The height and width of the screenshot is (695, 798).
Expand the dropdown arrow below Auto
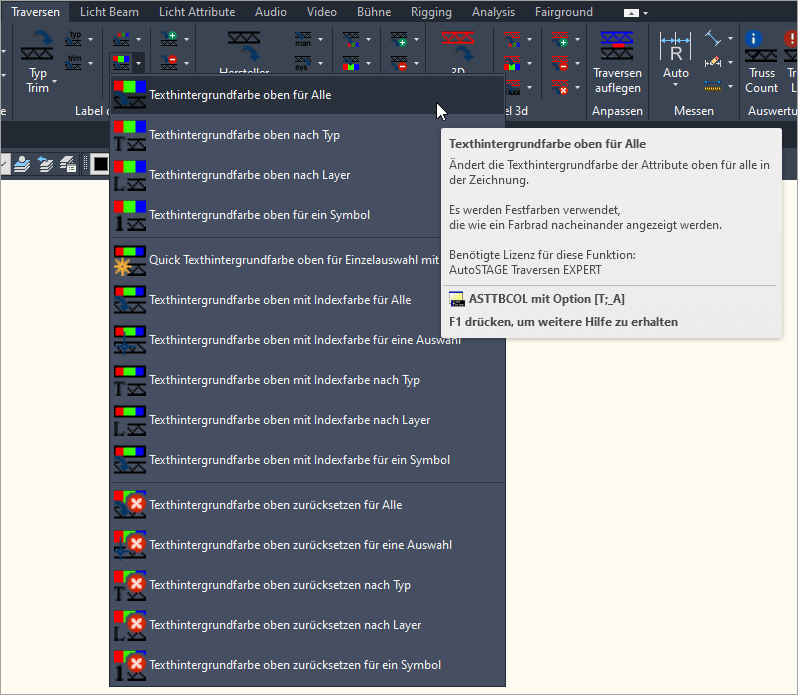click(676, 86)
